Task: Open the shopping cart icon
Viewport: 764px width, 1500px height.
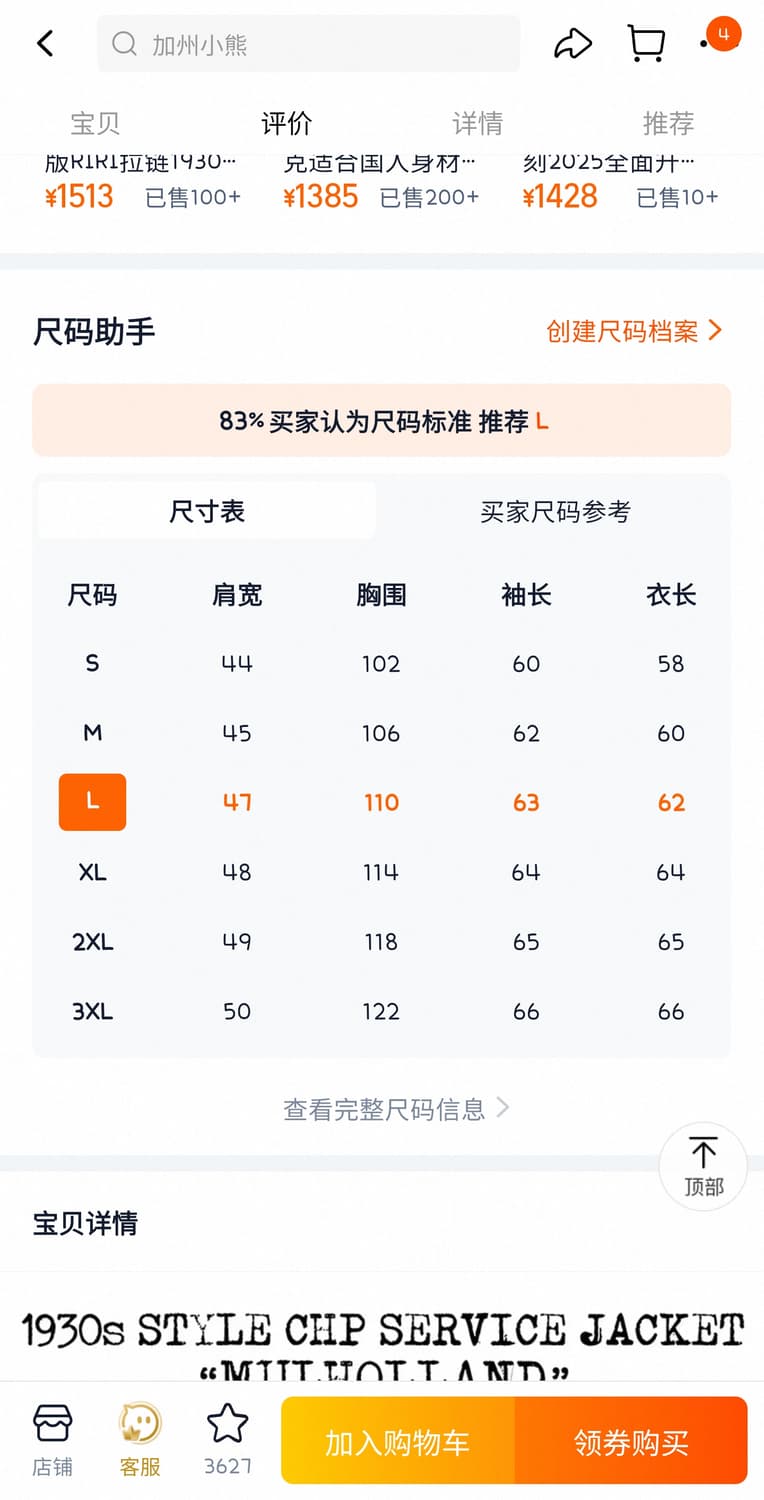Action: pyautogui.click(x=646, y=44)
